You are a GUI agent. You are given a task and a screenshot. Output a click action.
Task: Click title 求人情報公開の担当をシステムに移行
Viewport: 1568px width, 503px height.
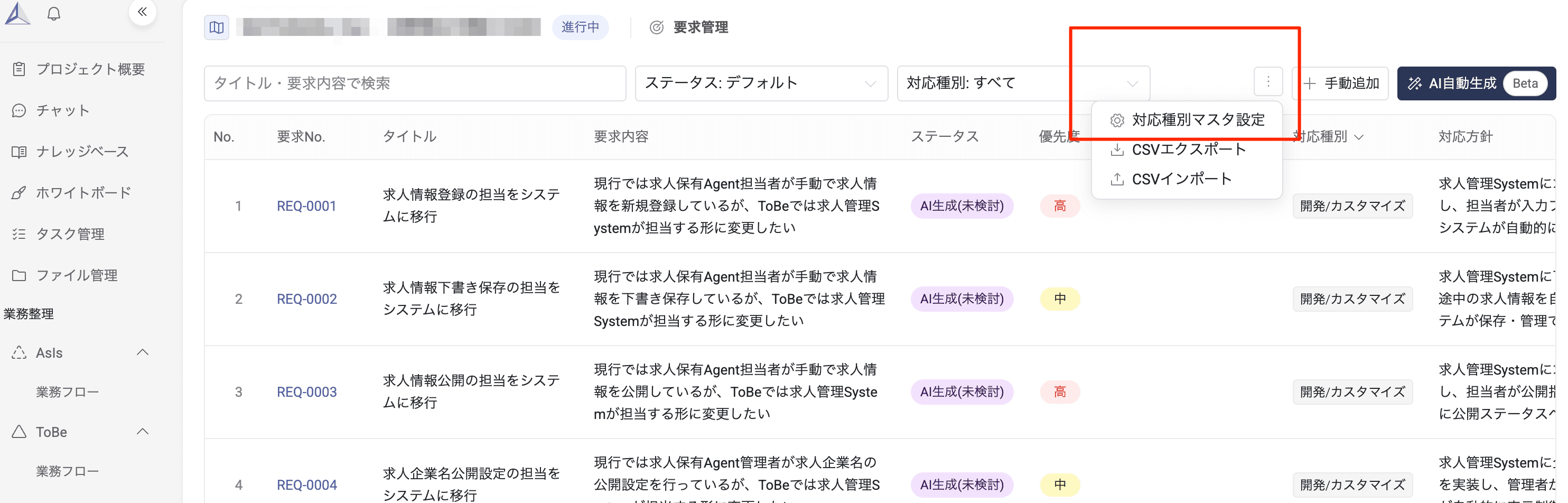point(471,392)
